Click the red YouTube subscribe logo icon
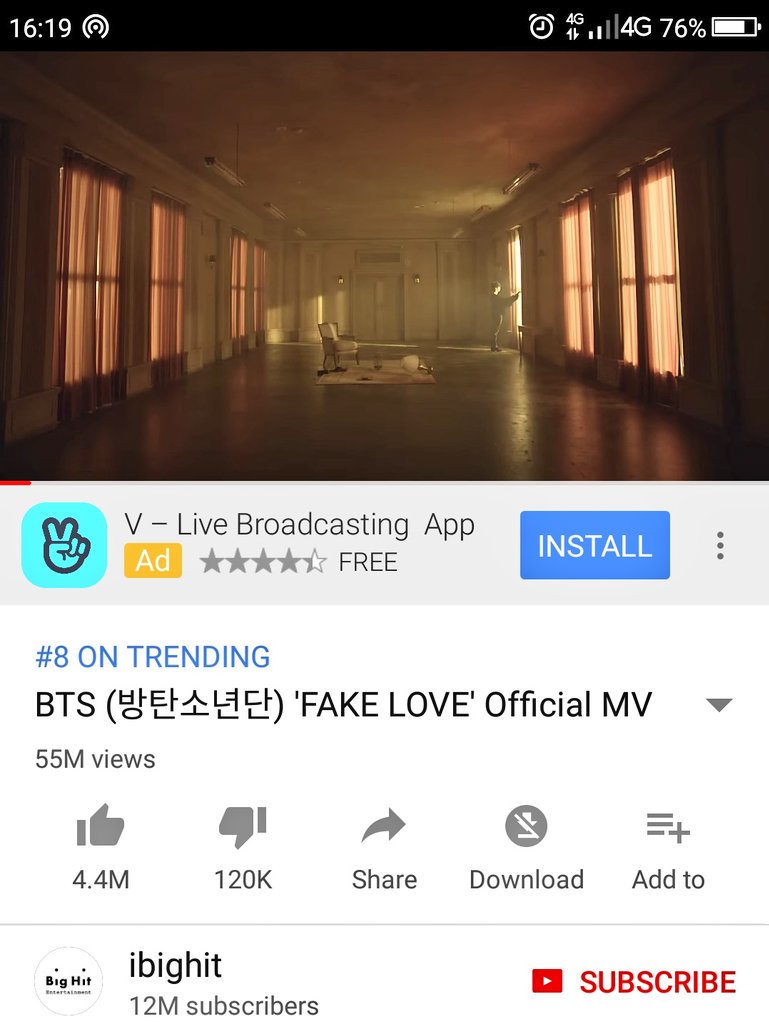Viewport: 769px width, 1024px height. [x=547, y=981]
